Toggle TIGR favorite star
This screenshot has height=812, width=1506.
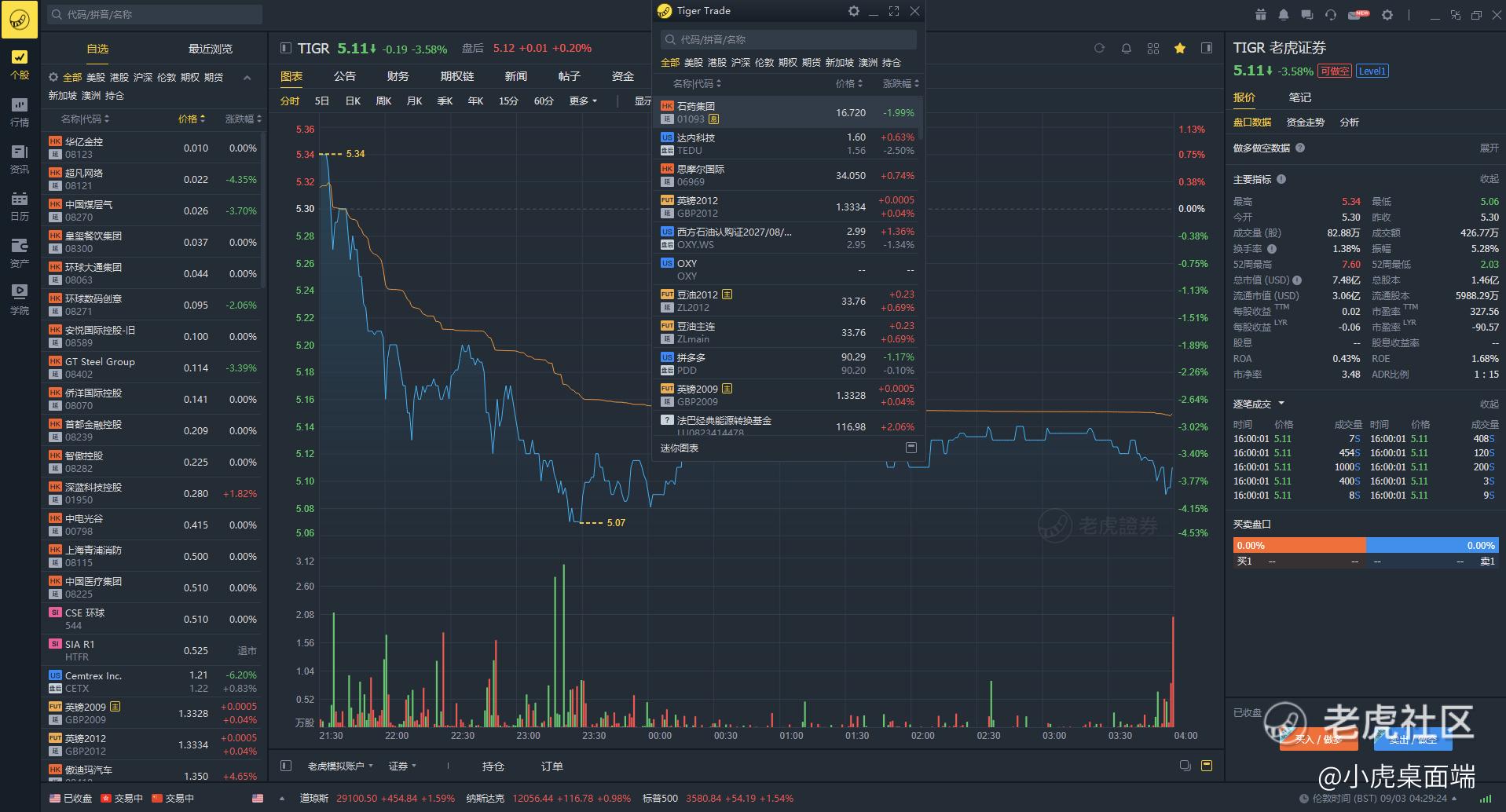click(1179, 48)
